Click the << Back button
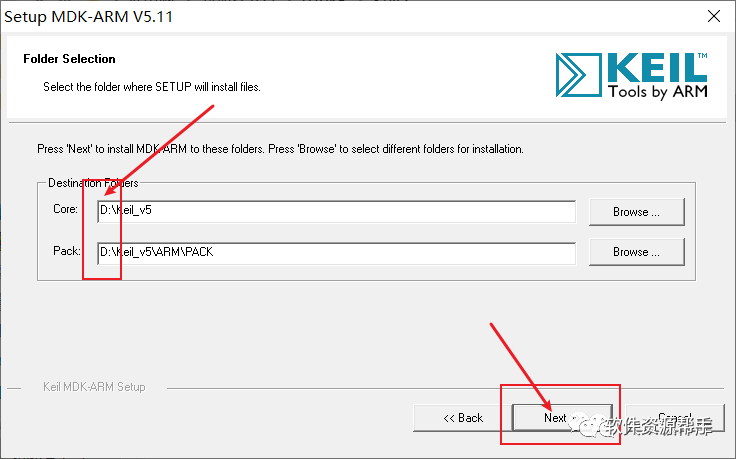736x459 pixels. pos(463,418)
